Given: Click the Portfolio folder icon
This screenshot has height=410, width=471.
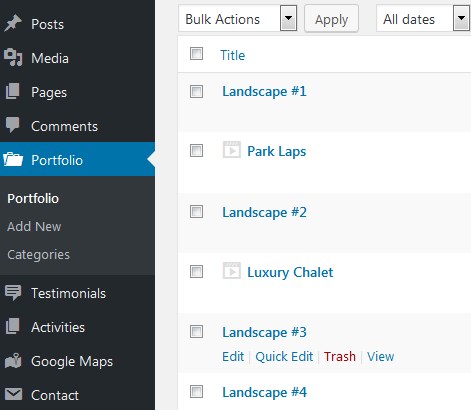Looking at the screenshot, I should [13, 159].
